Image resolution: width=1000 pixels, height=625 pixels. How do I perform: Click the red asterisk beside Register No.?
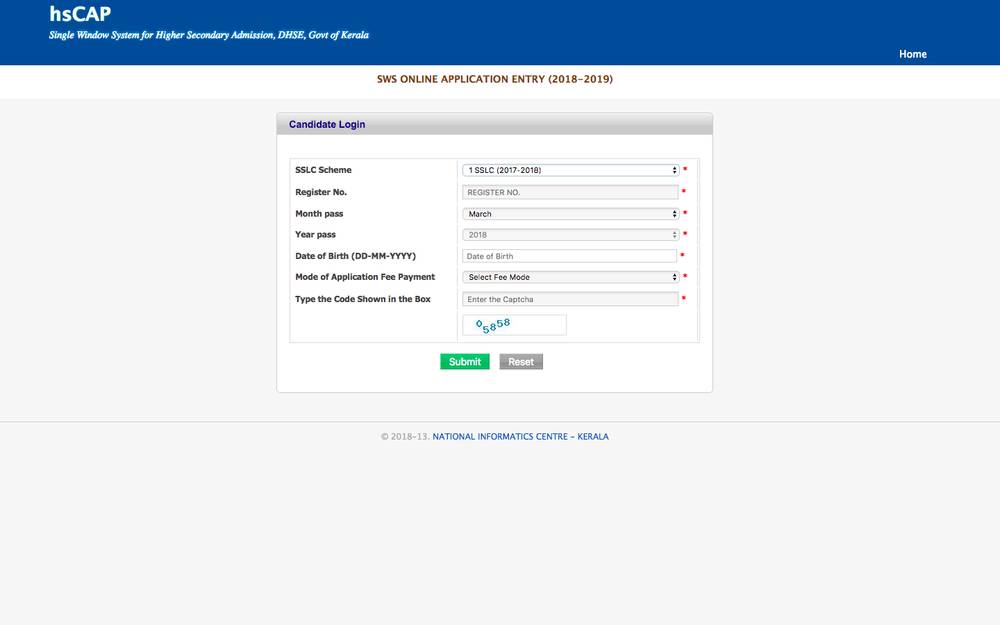tap(682, 191)
